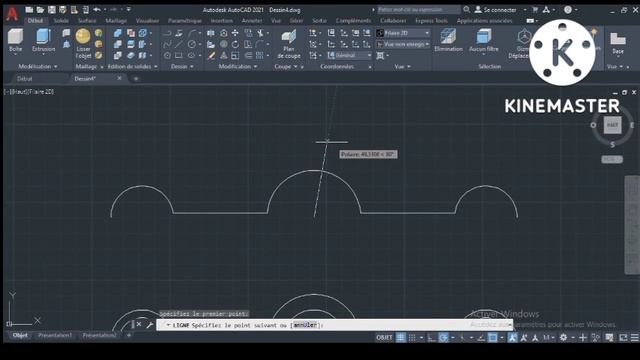Image resolution: width=640 pixels, height=360 pixels.
Task: Toggle Object snap tracking angle icon in status bar
Action: tap(481, 338)
